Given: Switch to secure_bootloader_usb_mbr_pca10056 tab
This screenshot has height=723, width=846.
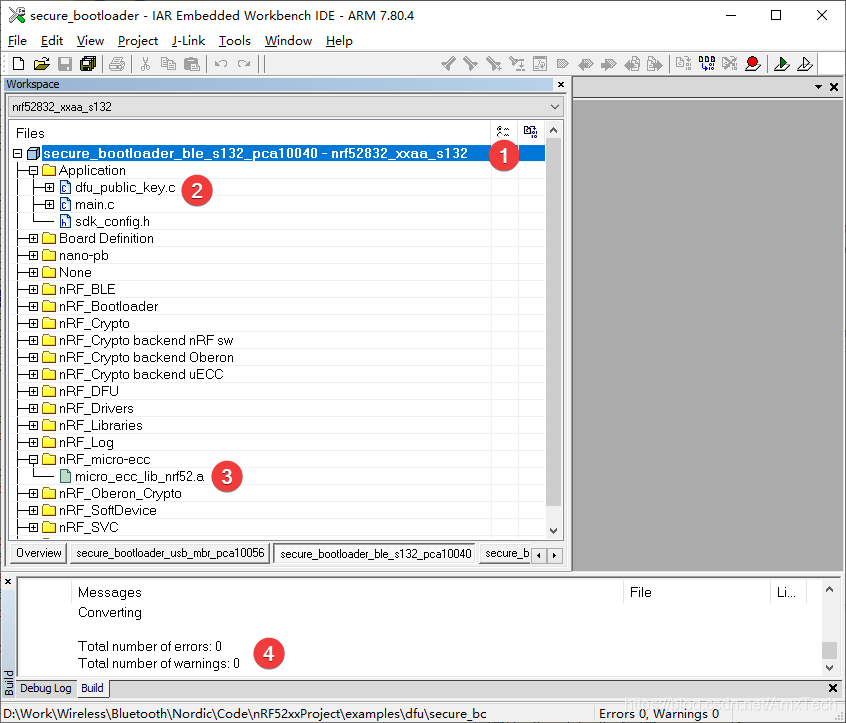Looking at the screenshot, I should (x=170, y=553).
